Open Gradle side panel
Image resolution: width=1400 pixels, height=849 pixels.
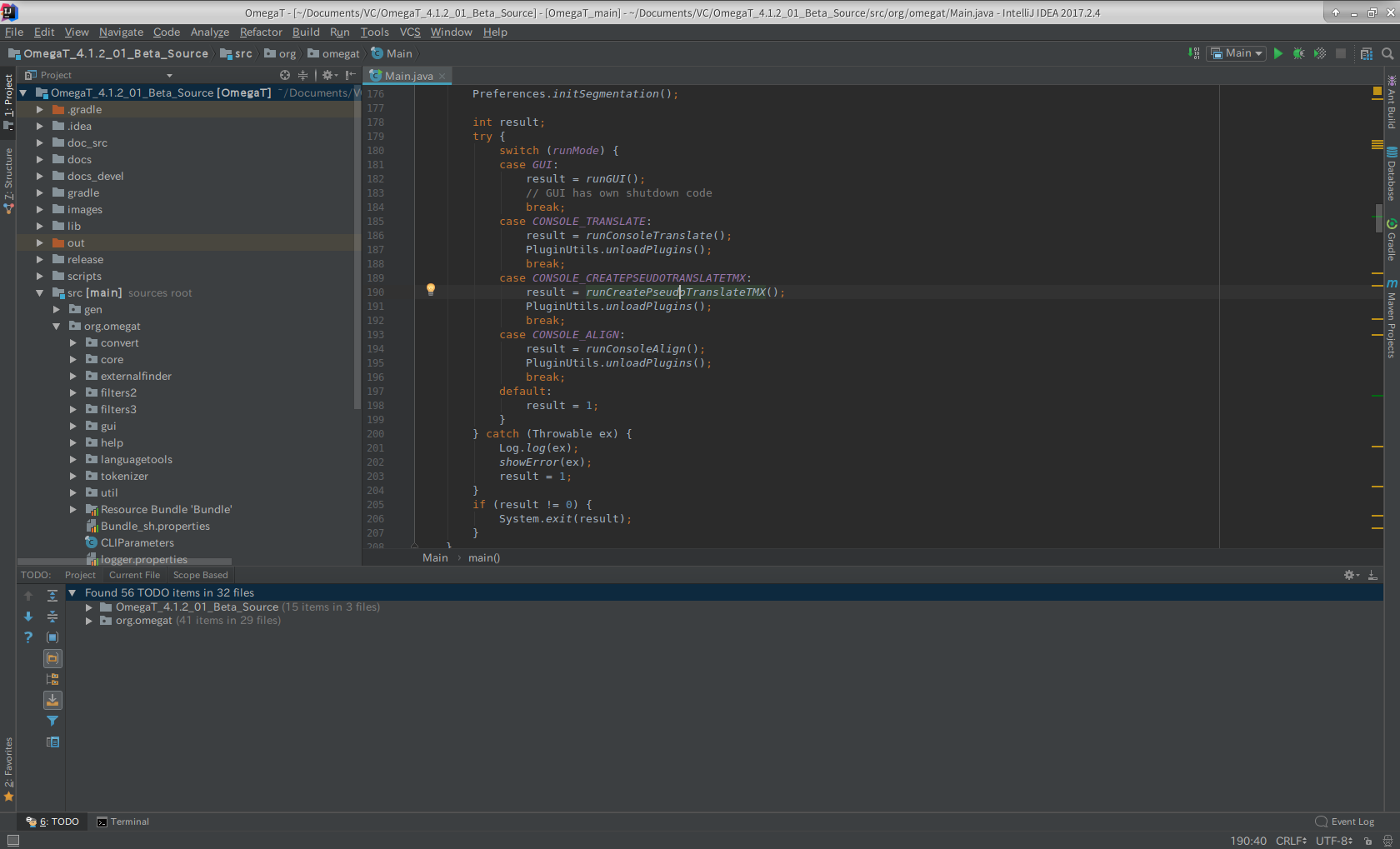[1392, 240]
